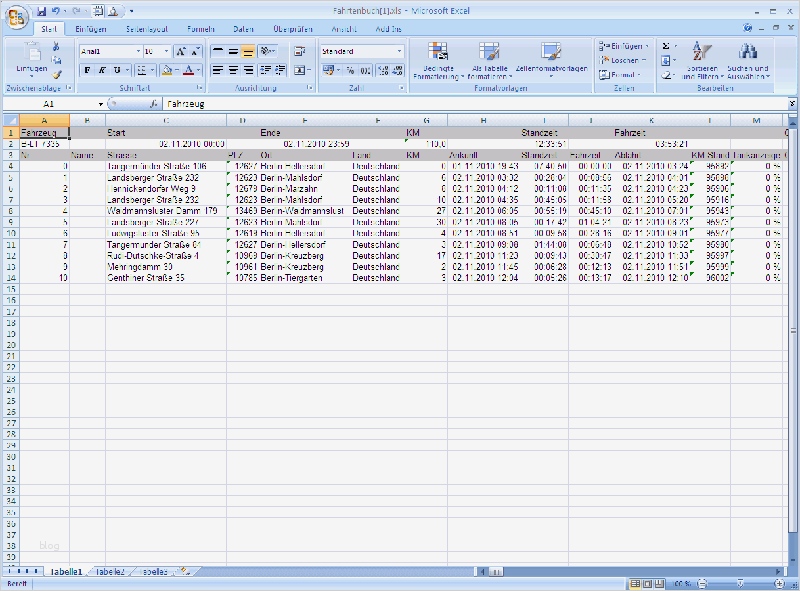
Task: Expand Schriftart dialog launcher
Action: pos(199,88)
